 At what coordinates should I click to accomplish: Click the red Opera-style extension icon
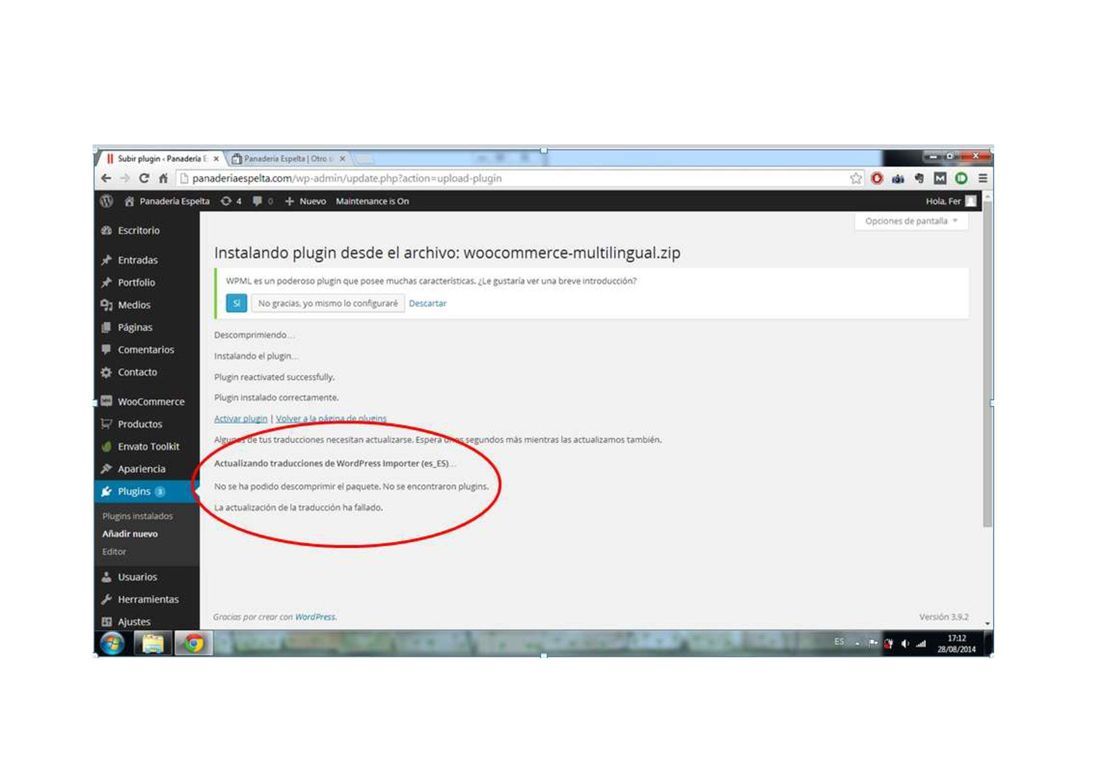click(x=877, y=179)
